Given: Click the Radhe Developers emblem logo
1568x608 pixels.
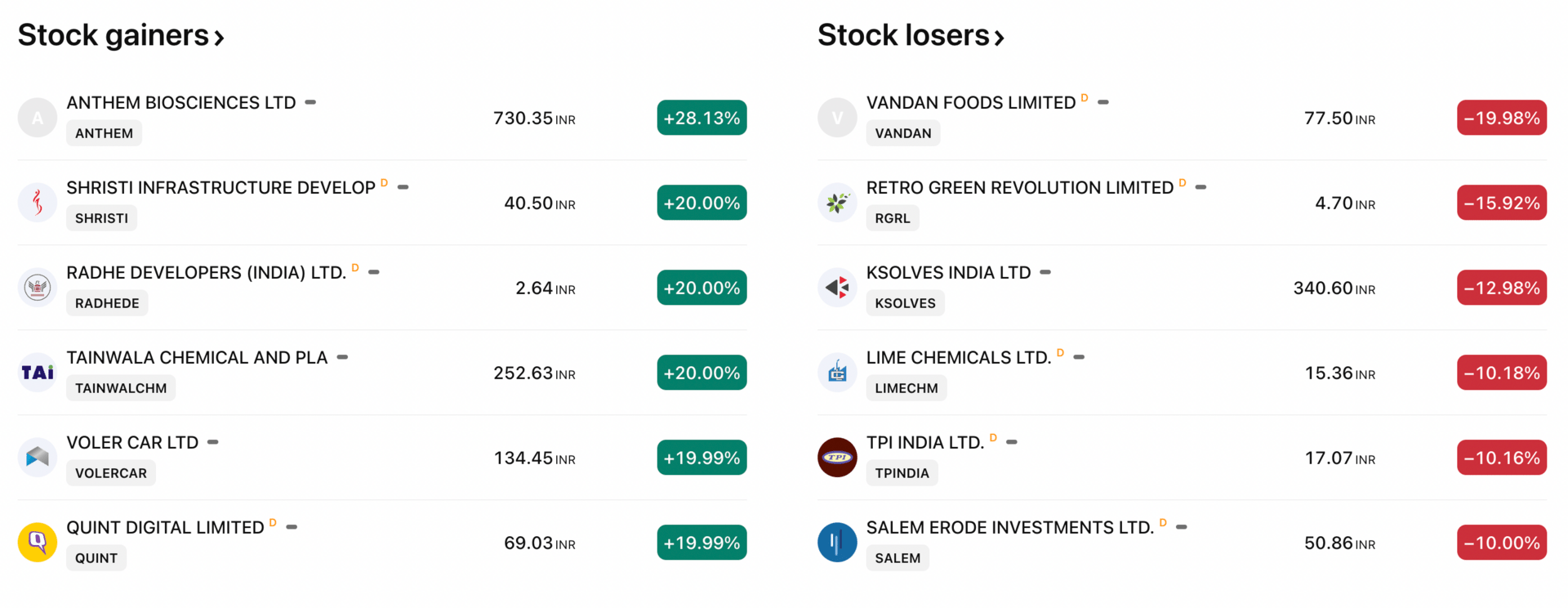Looking at the screenshot, I should (38, 288).
